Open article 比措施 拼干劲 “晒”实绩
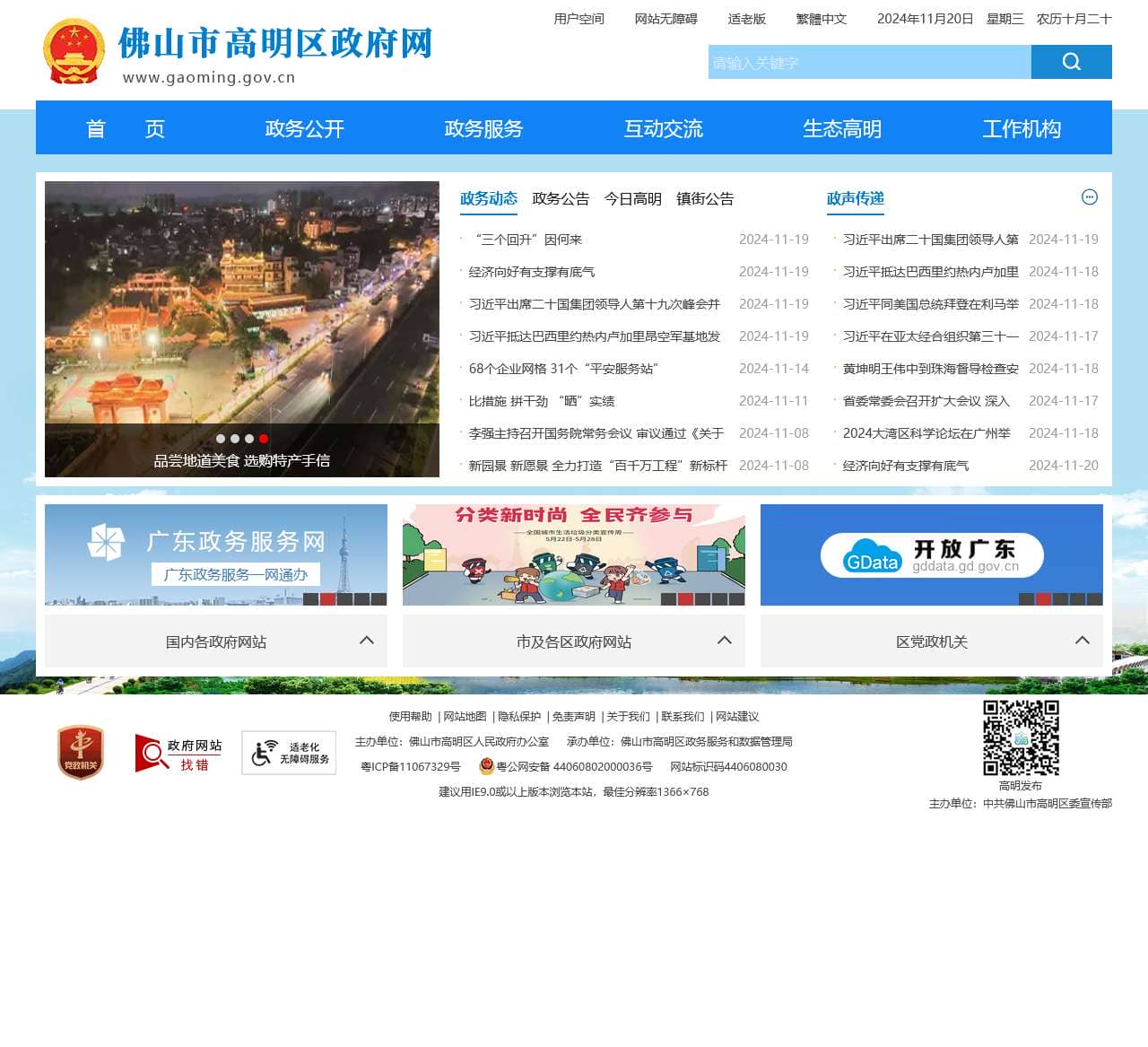1148x1047 pixels. (542, 401)
